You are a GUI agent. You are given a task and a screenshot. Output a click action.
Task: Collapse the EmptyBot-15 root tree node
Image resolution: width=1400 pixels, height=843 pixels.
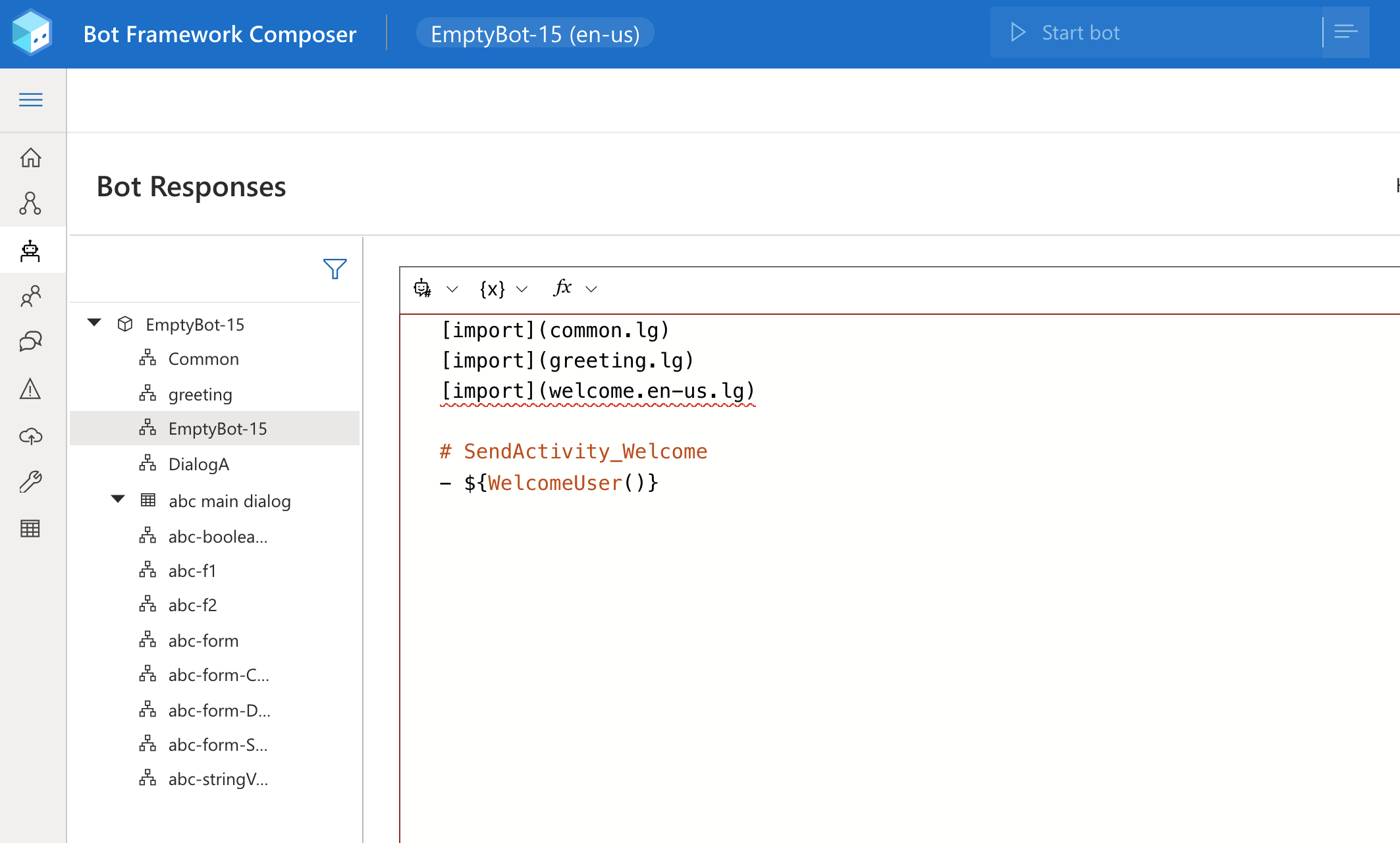coord(94,323)
